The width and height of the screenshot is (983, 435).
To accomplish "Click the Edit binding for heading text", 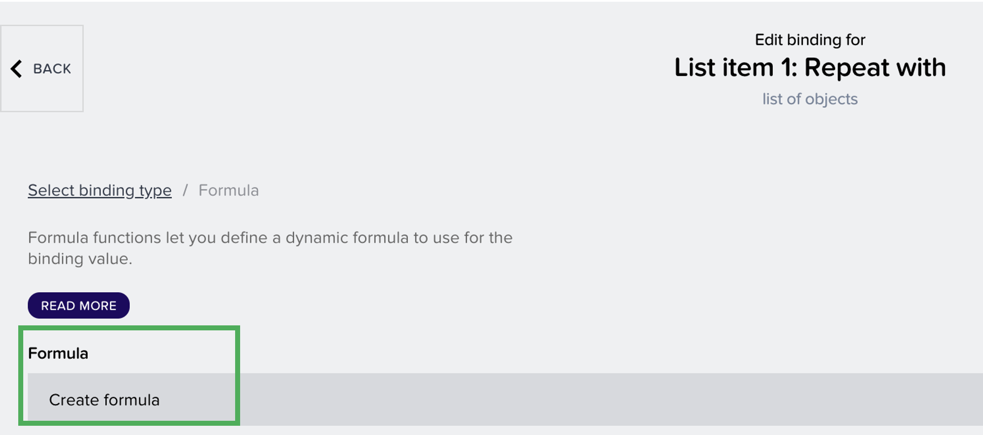I will pyautogui.click(x=809, y=40).
